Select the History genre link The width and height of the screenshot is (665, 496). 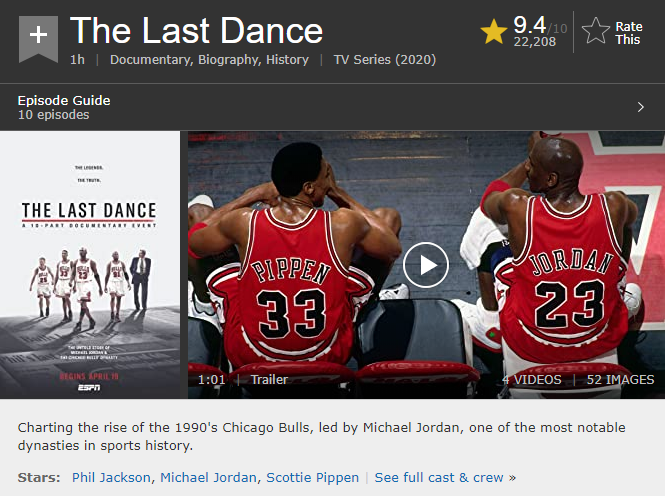287,59
